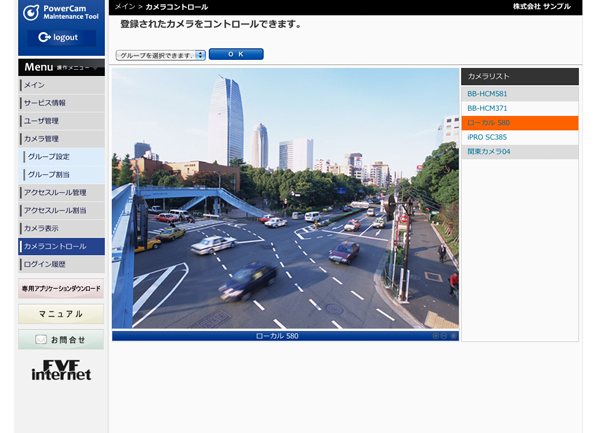Go to ユーザ管理 menu item
Screen dimensions: 600x433
coord(61,121)
